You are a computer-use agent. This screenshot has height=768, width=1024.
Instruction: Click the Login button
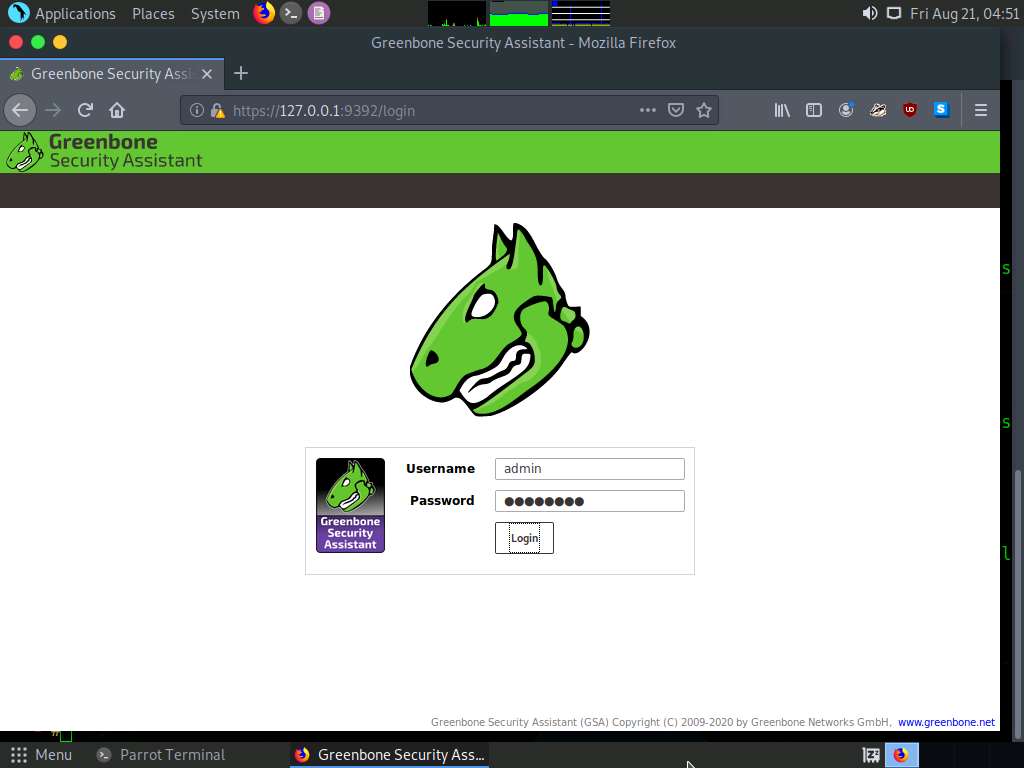pos(524,537)
